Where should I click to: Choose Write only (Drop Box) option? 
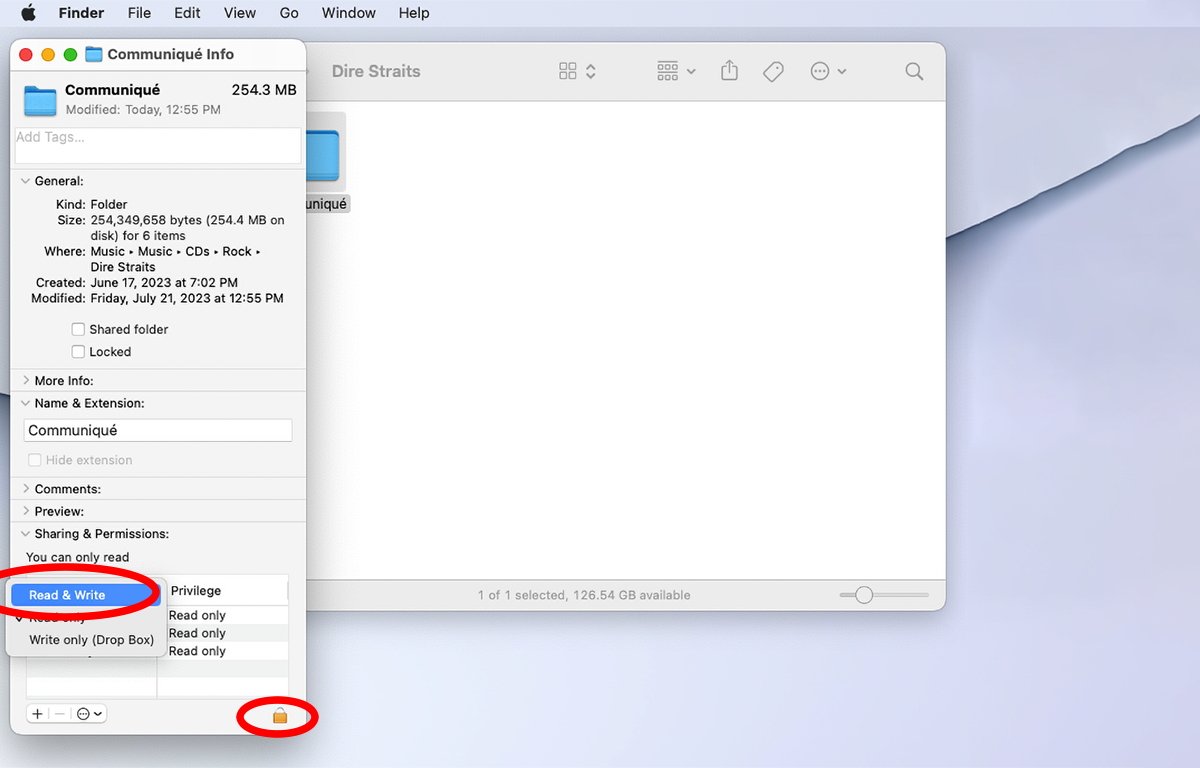pyautogui.click(x=91, y=640)
